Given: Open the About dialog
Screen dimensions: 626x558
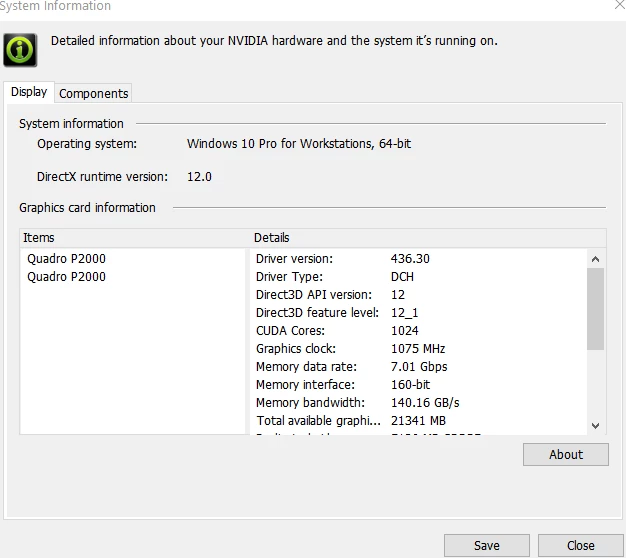Looking at the screenshot, I should pos(566,454).
